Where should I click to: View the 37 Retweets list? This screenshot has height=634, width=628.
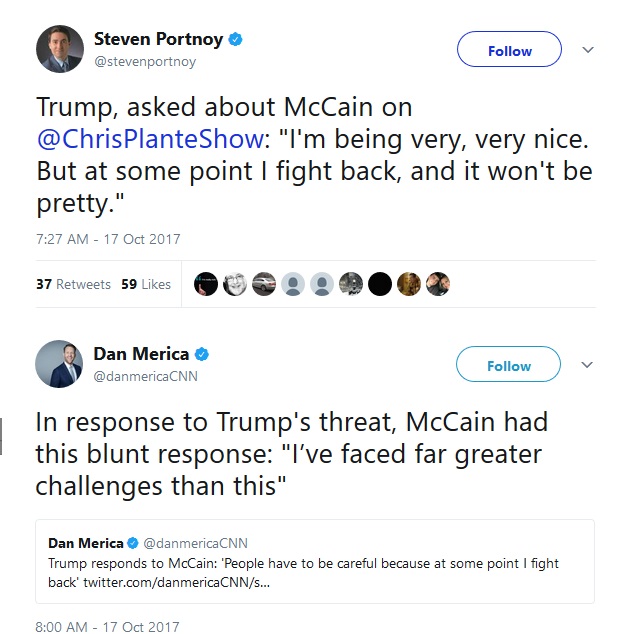click(x=73, y=284)
